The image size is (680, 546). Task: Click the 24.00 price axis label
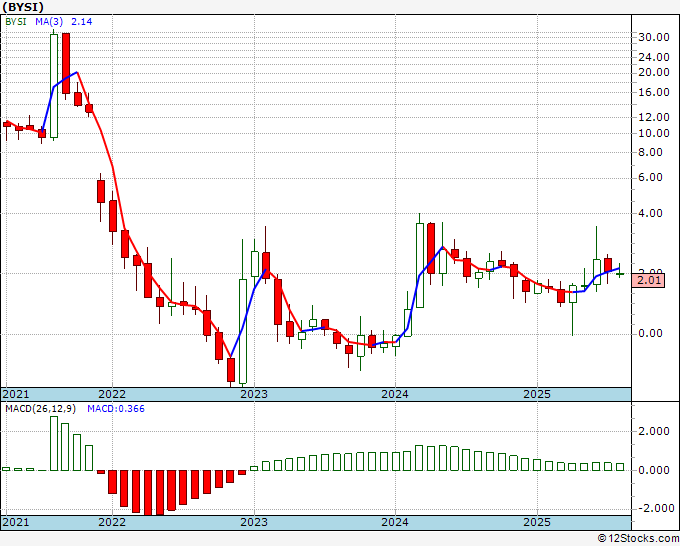pyautogui.click(x=654, y=57)
